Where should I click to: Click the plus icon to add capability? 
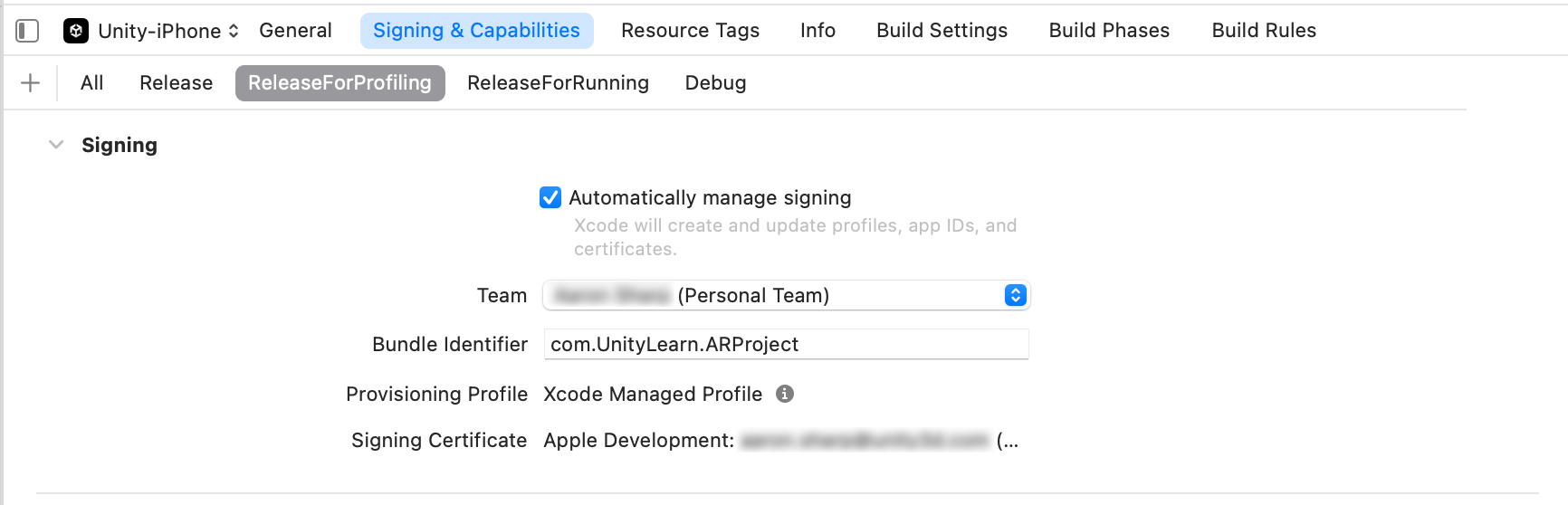(x=30, y=83)
